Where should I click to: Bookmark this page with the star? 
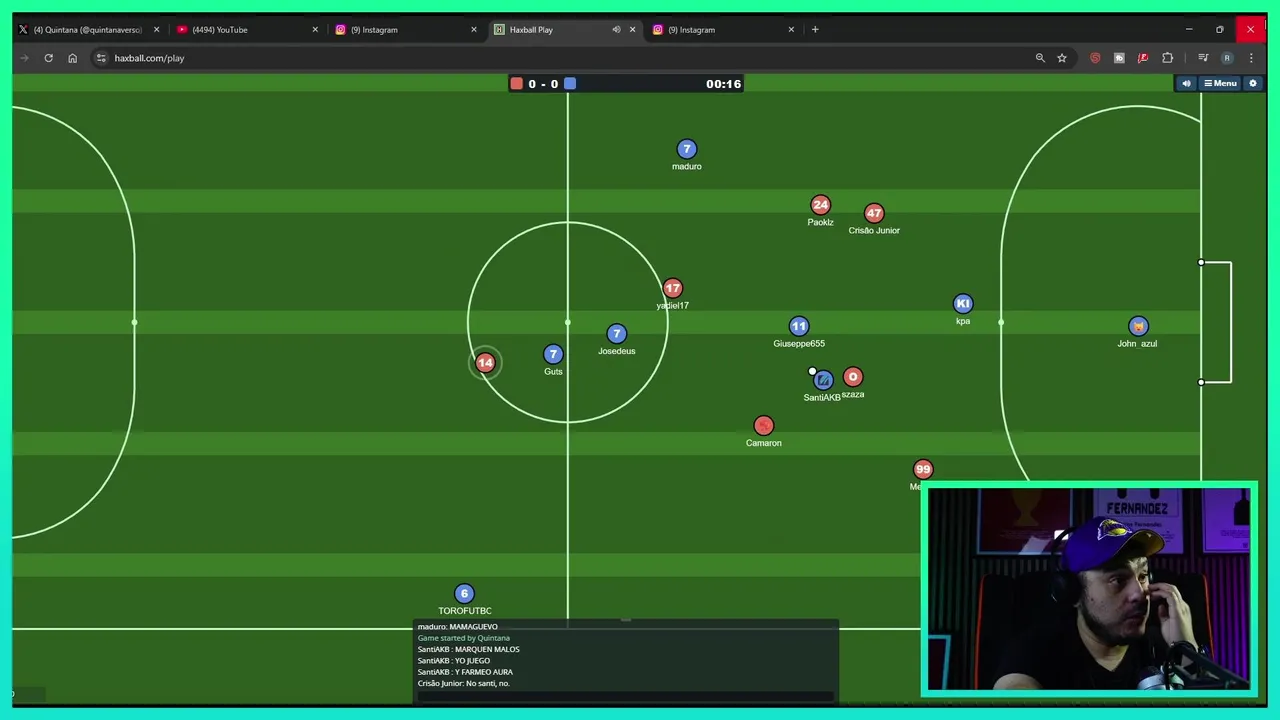coord(1062,58)
